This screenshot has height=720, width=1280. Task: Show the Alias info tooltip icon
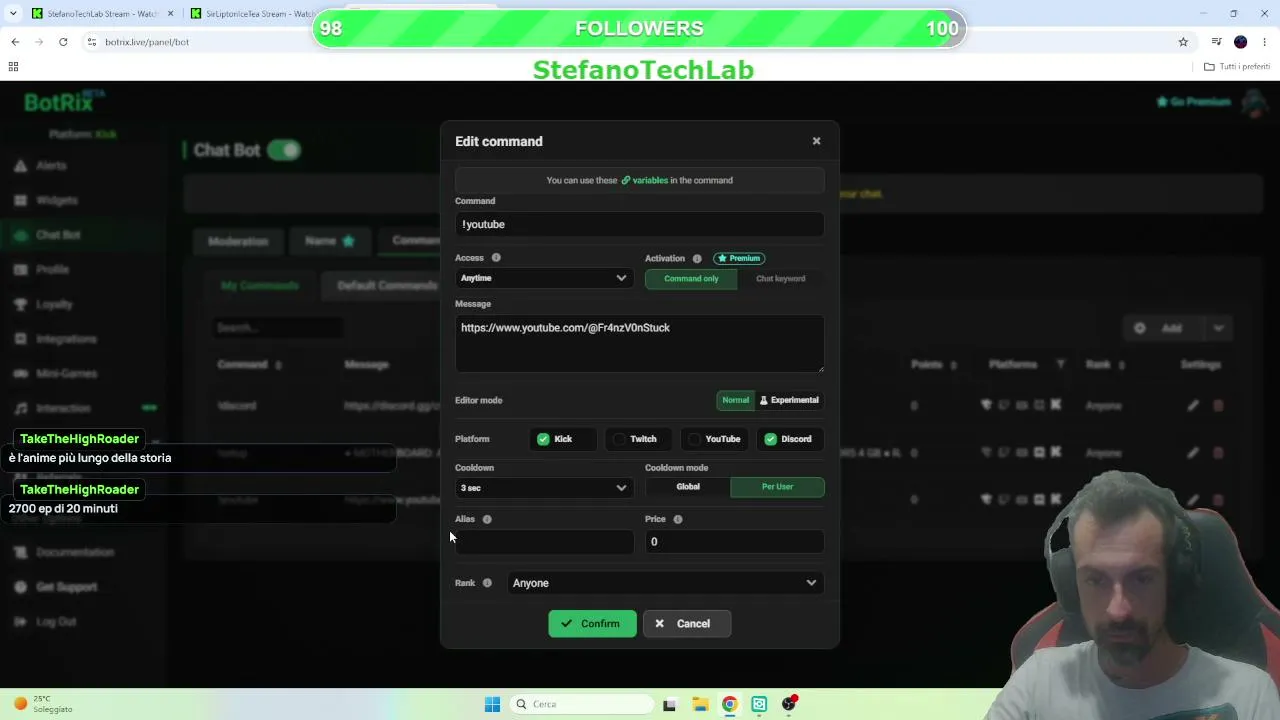pos(487,519)
